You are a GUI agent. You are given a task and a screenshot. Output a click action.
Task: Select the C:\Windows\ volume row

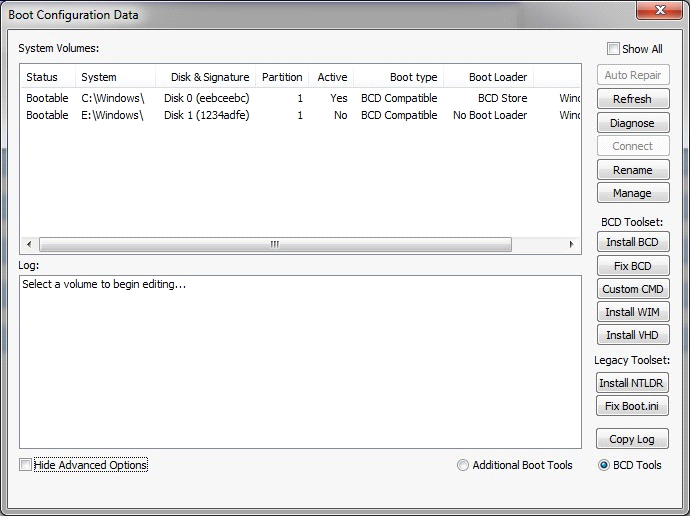tap(300, 98)
